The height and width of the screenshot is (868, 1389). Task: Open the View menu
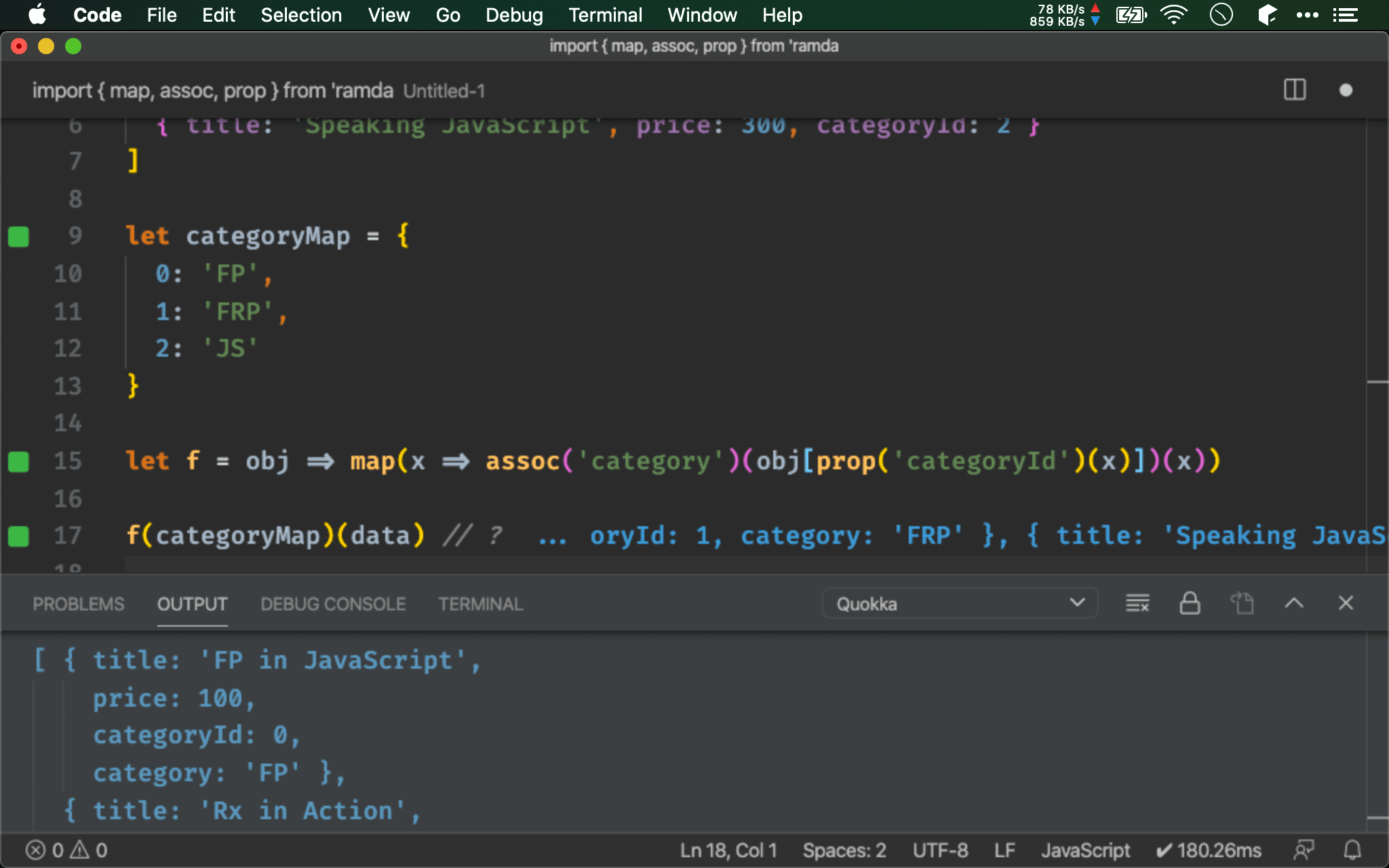pos(389,14)
